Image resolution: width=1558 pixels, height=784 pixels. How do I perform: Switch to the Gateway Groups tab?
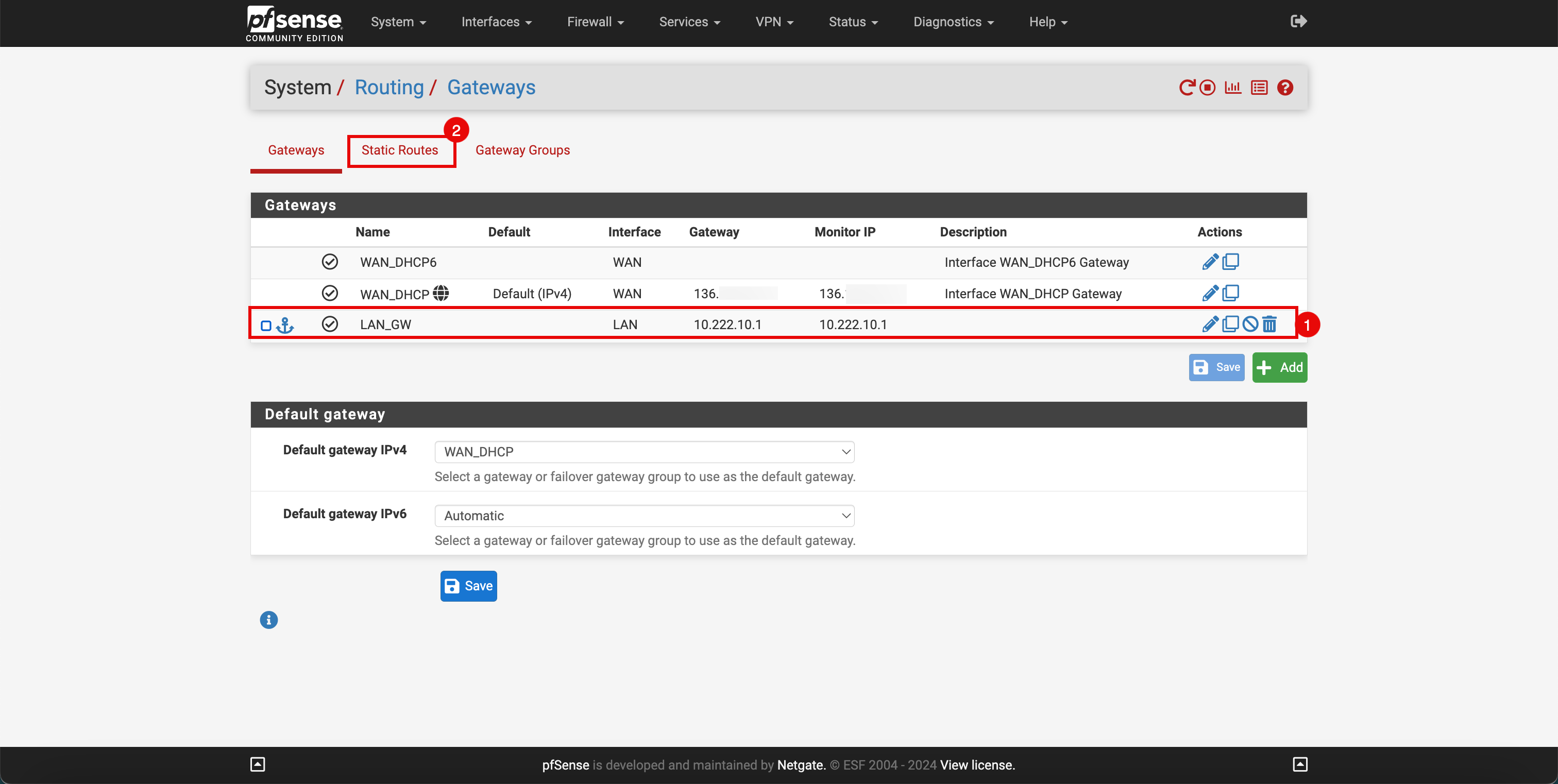(x=522, y=149)
